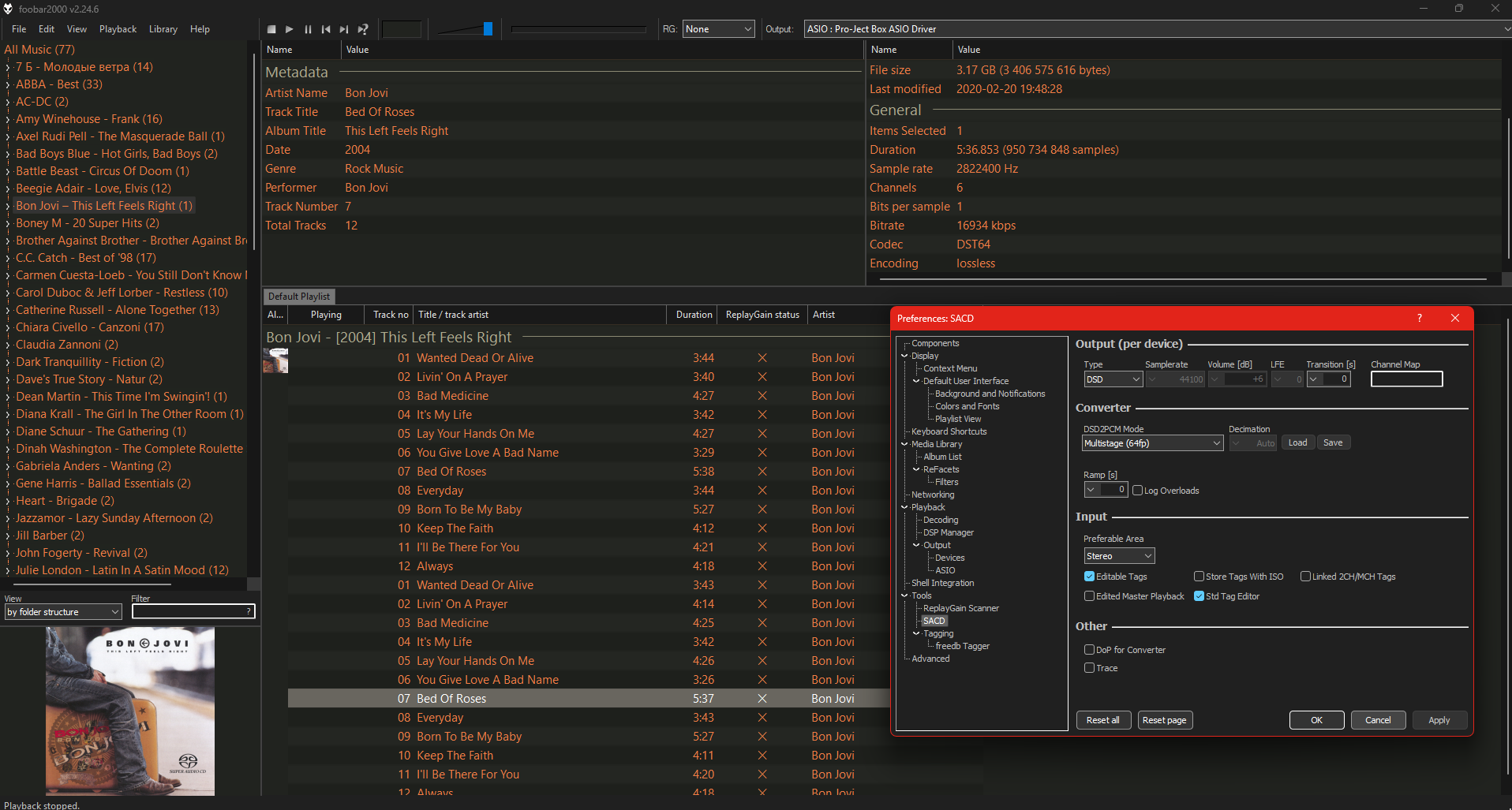The image size is (1512, 810).
Task: Open the DSD2PCM Mode dropdown
Action: (1152, 443)
